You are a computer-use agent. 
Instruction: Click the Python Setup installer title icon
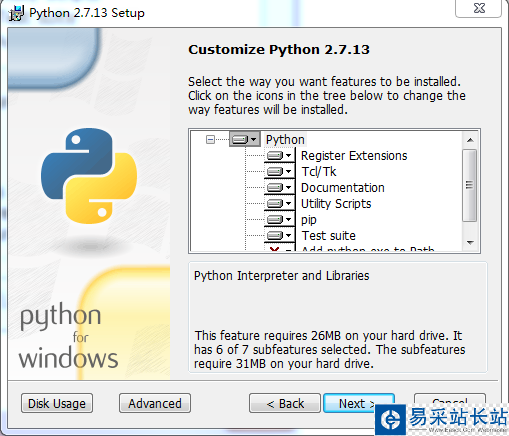[16, 13]
